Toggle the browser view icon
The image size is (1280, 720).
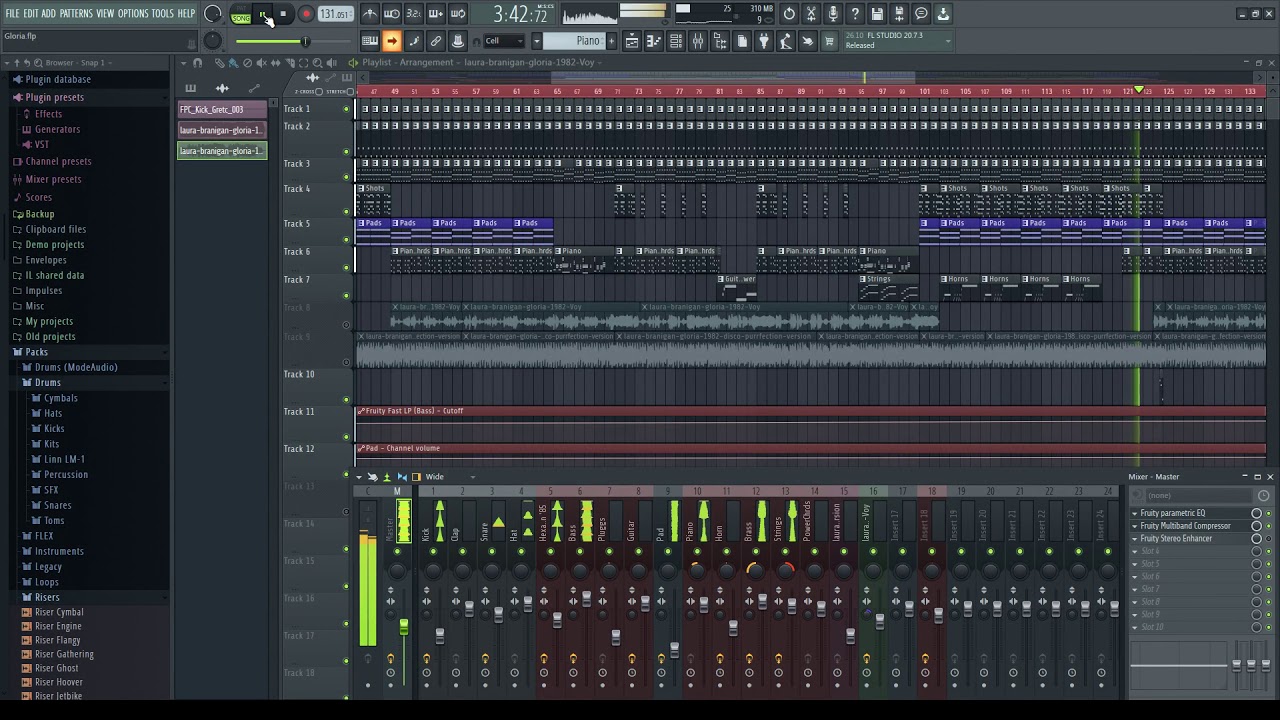[x=720, y=41]
